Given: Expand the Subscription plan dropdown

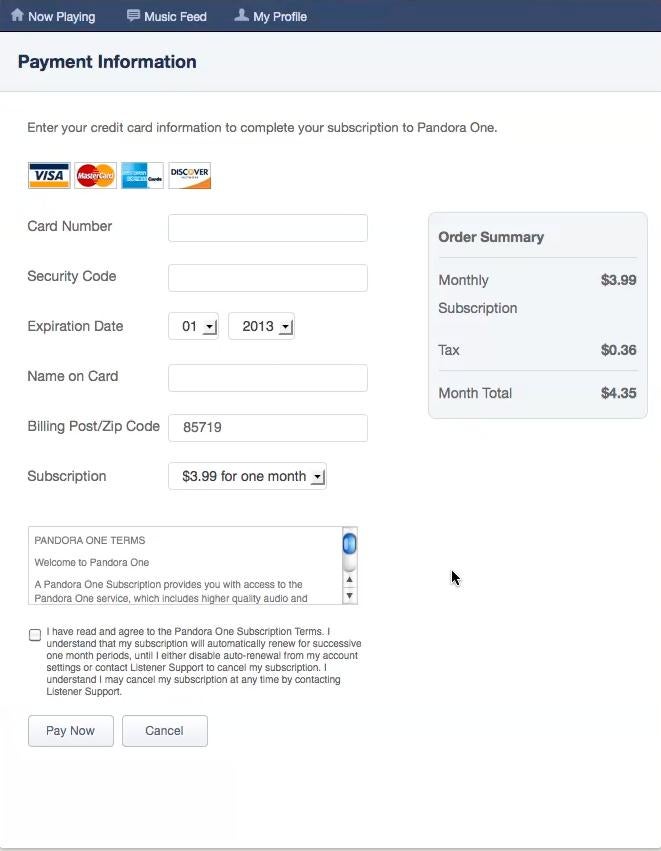Looking at the screenshot, I should tap(247, 477).
